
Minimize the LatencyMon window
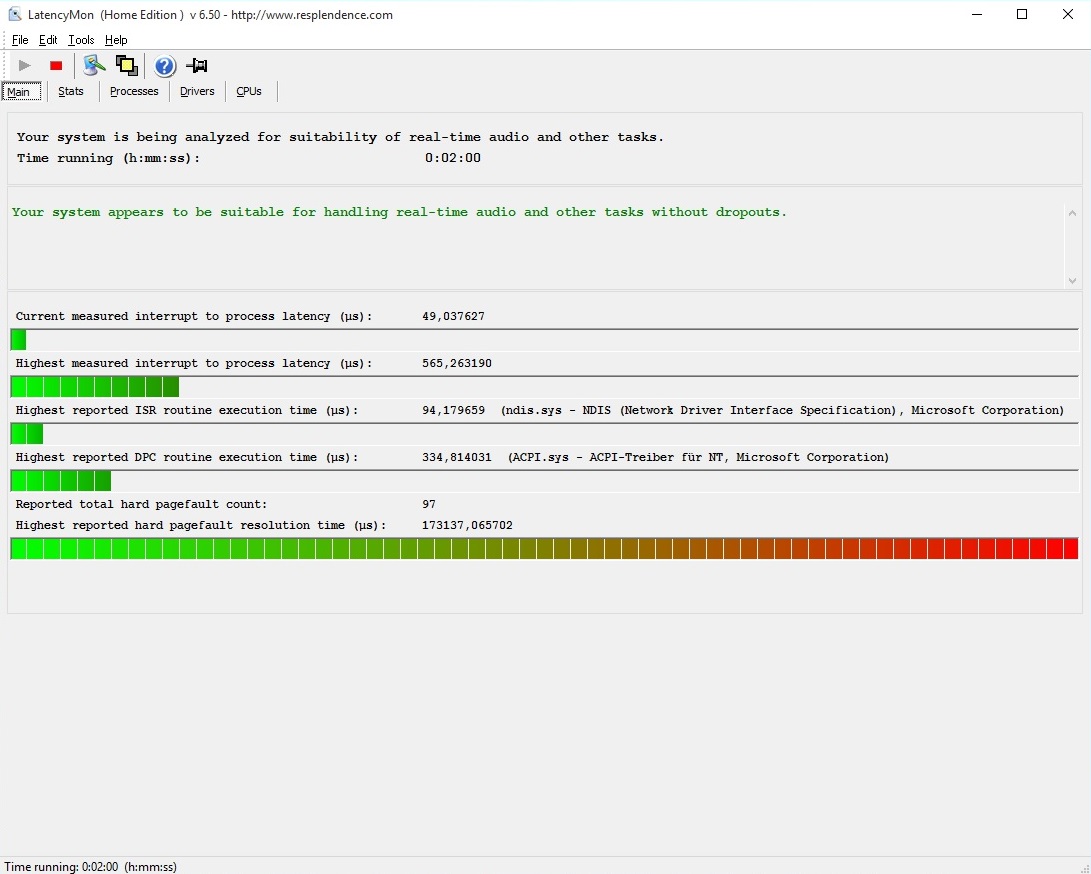coord(977,15)
